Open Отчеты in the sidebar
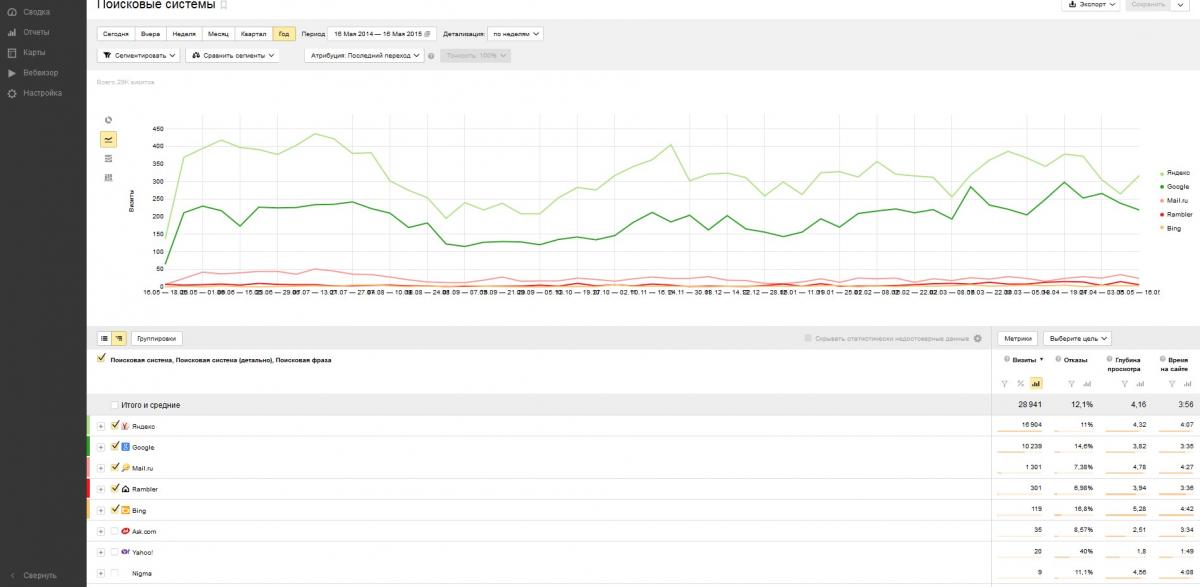The width and height of the screenshot is (1200, 587). coord(30,32)
